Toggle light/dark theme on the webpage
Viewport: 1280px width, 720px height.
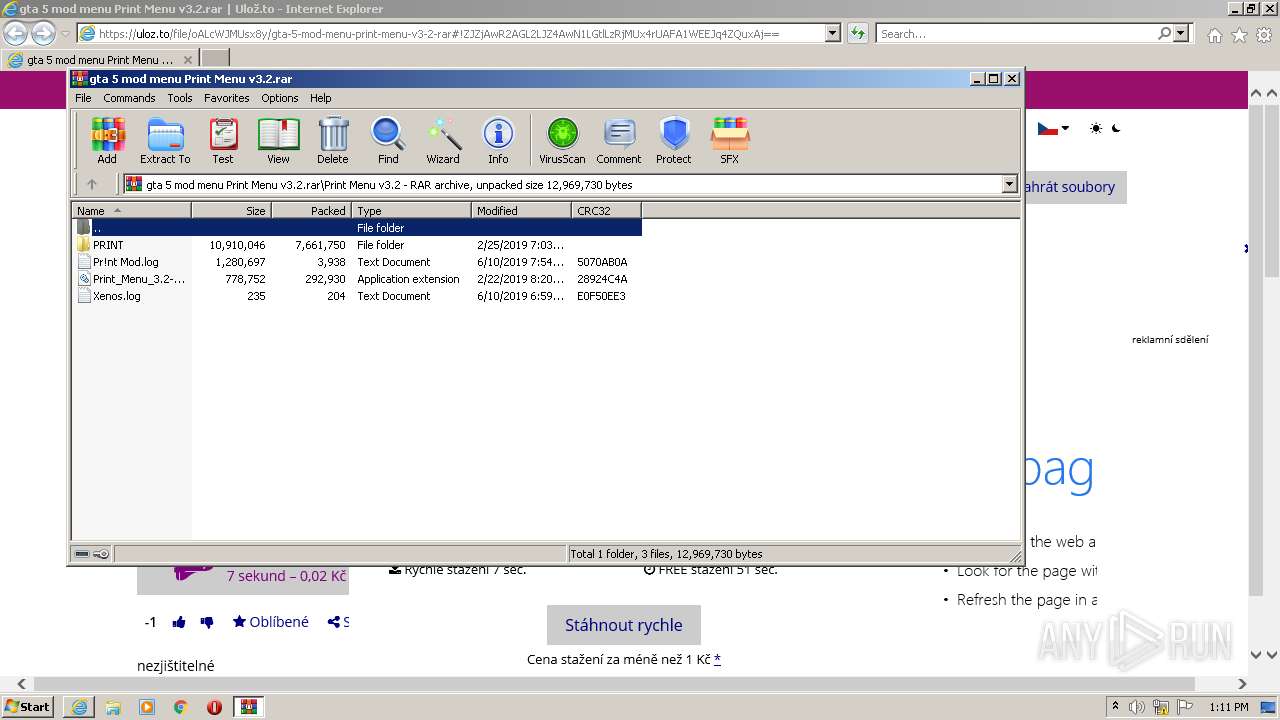[x=1106, y=128]
